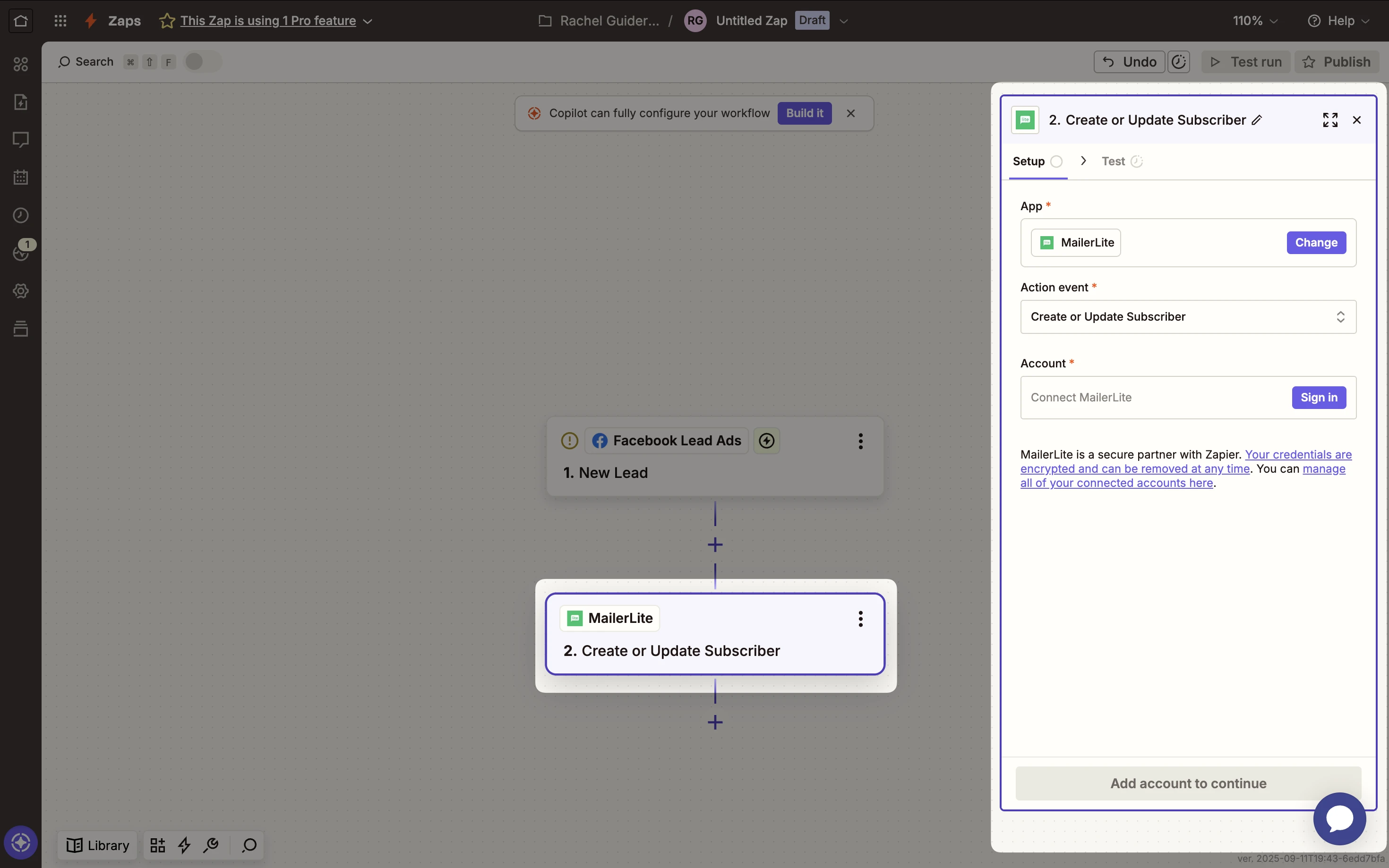Open manage all connected accounts link
This screenshot has width=1389, height=868.
(1183, 476)
